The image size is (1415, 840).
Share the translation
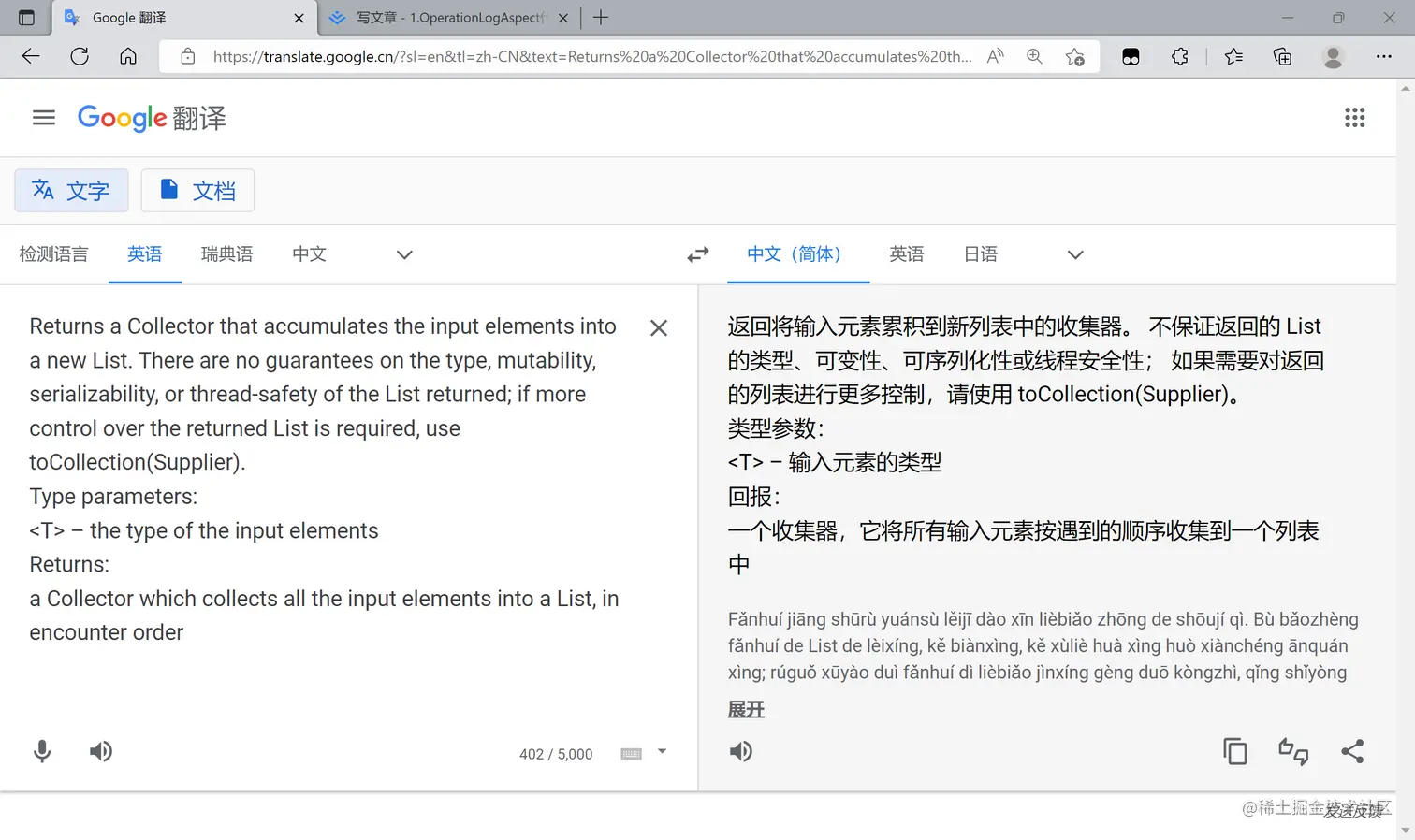(x=1352, y=751)
